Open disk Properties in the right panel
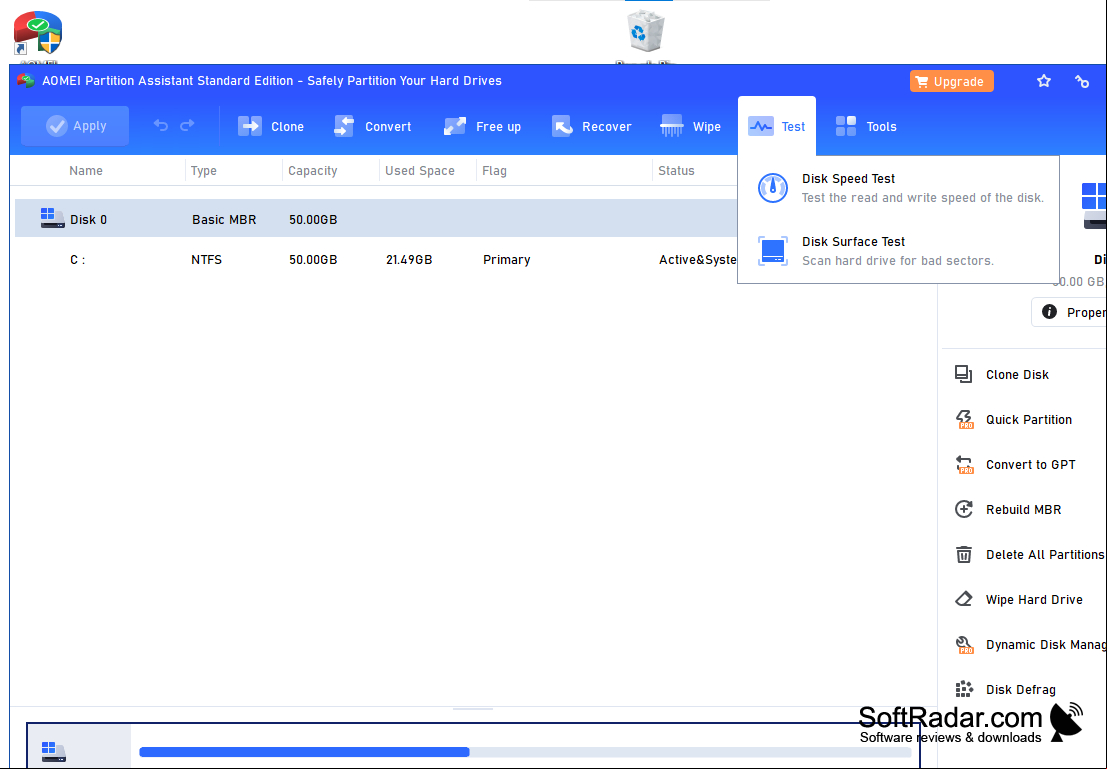This screenshot has height=769, width=1107. (x=1069, y=312)
